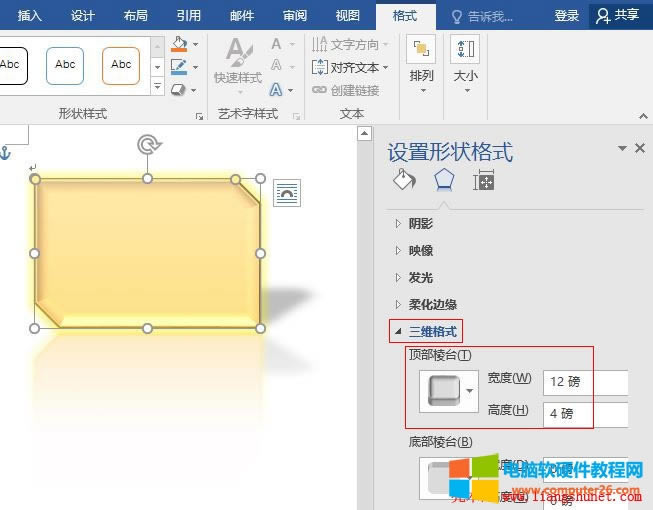Open the 顶部棱台 bevel preset dropdown

pyautogui.click(x=447, y=390)
